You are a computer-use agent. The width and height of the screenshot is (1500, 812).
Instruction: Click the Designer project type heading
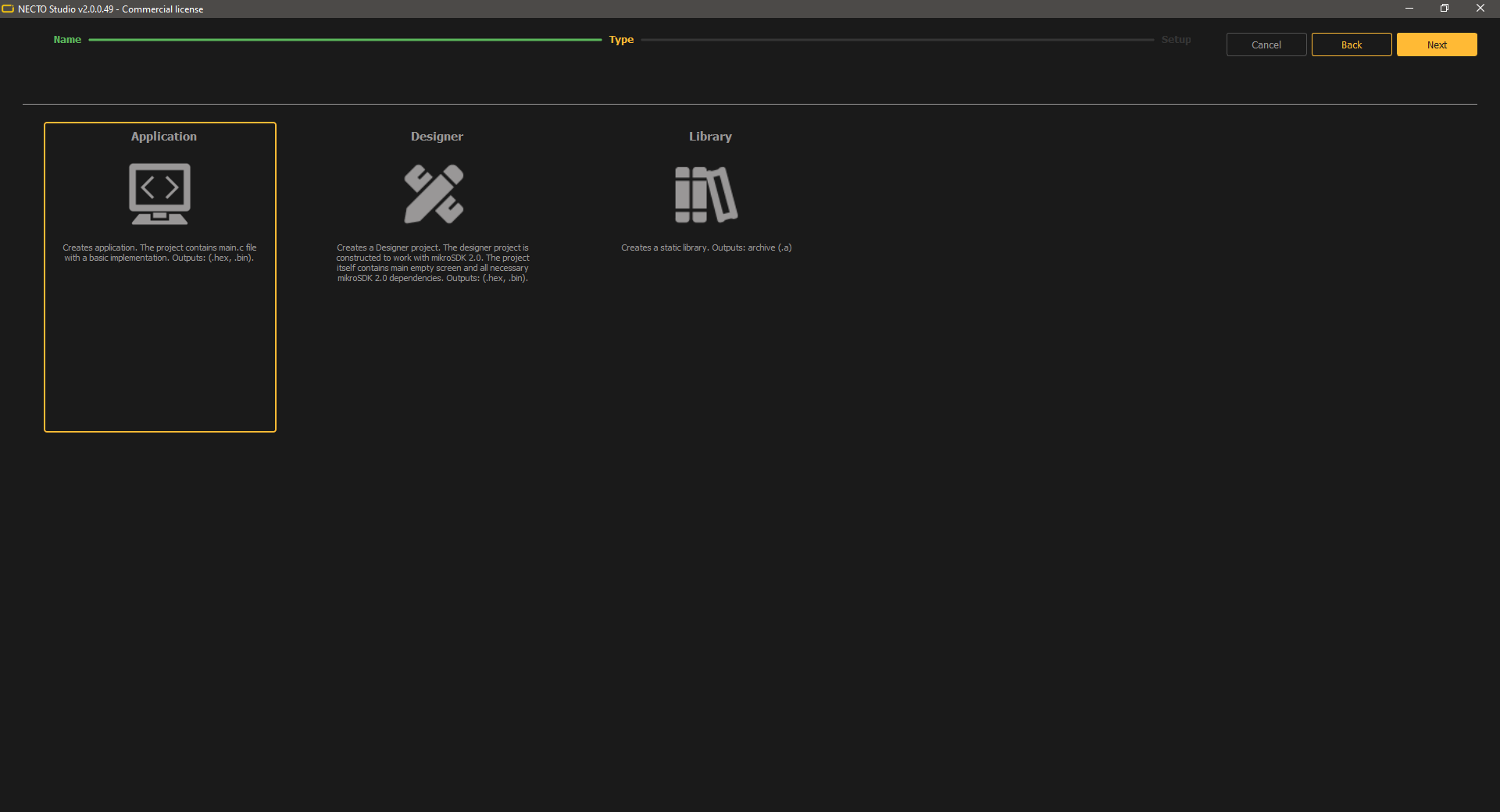(437, 137)
